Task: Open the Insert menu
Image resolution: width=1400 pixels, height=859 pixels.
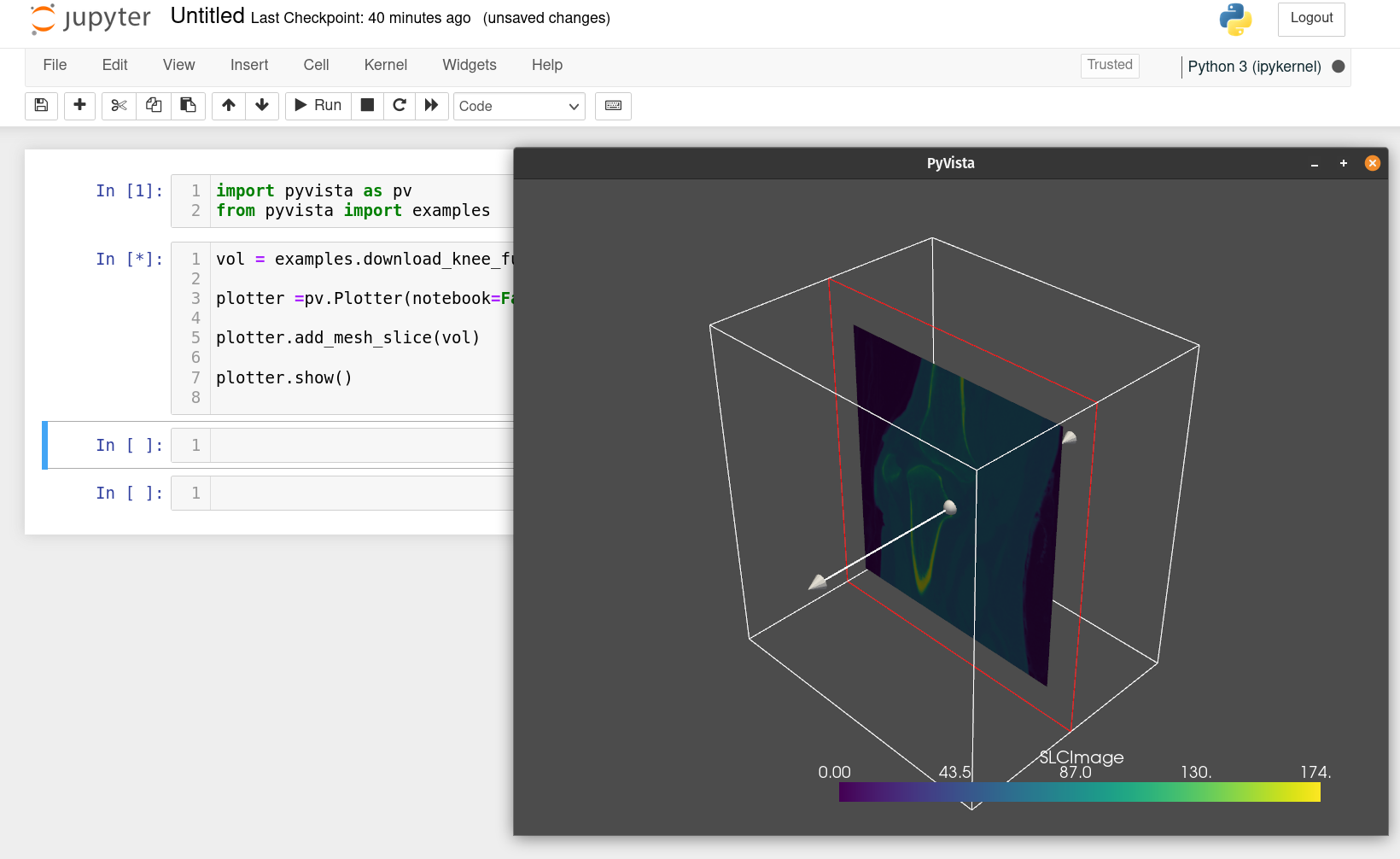Action: tap(249, 65)
